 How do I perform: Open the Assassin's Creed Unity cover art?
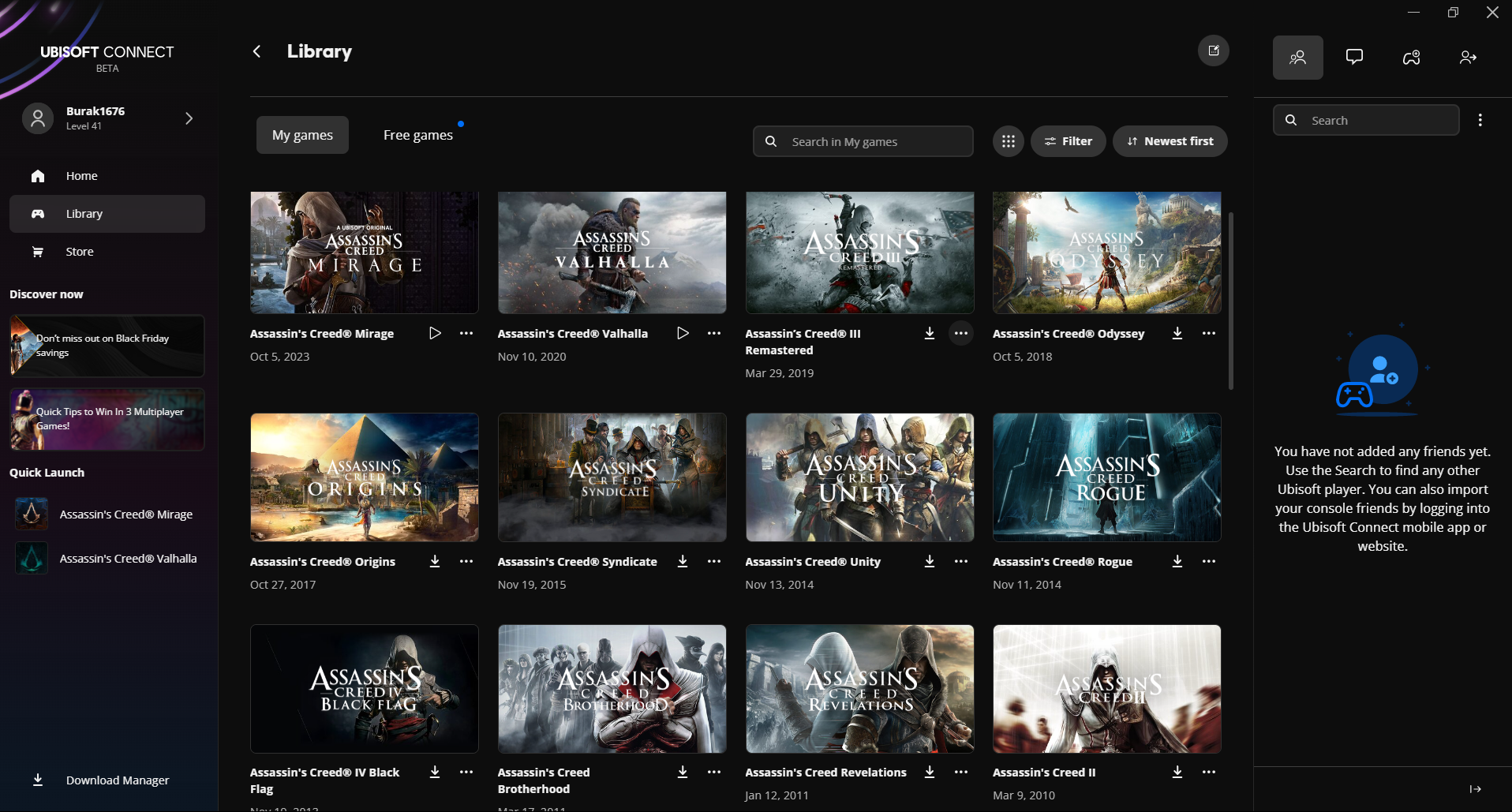pos(860,477)
